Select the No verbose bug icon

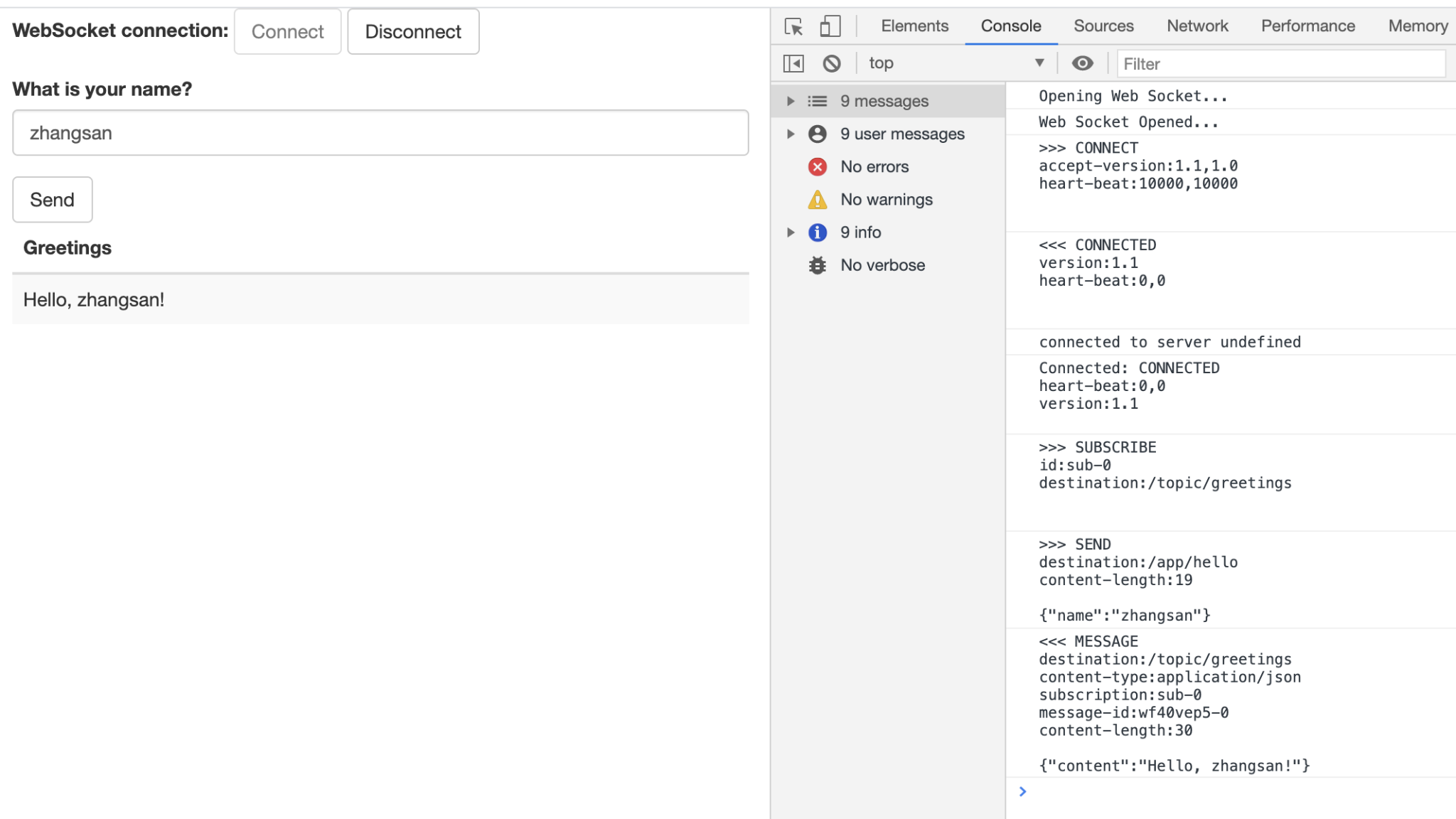pyautogui.click(x=818, y=265)
